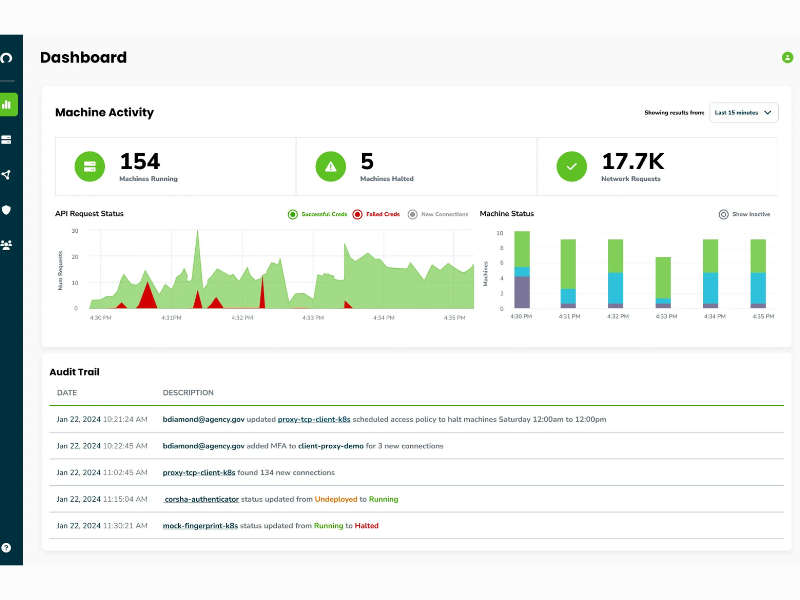Open the mock-fingerprint-k8s link

tap(200, 526)
